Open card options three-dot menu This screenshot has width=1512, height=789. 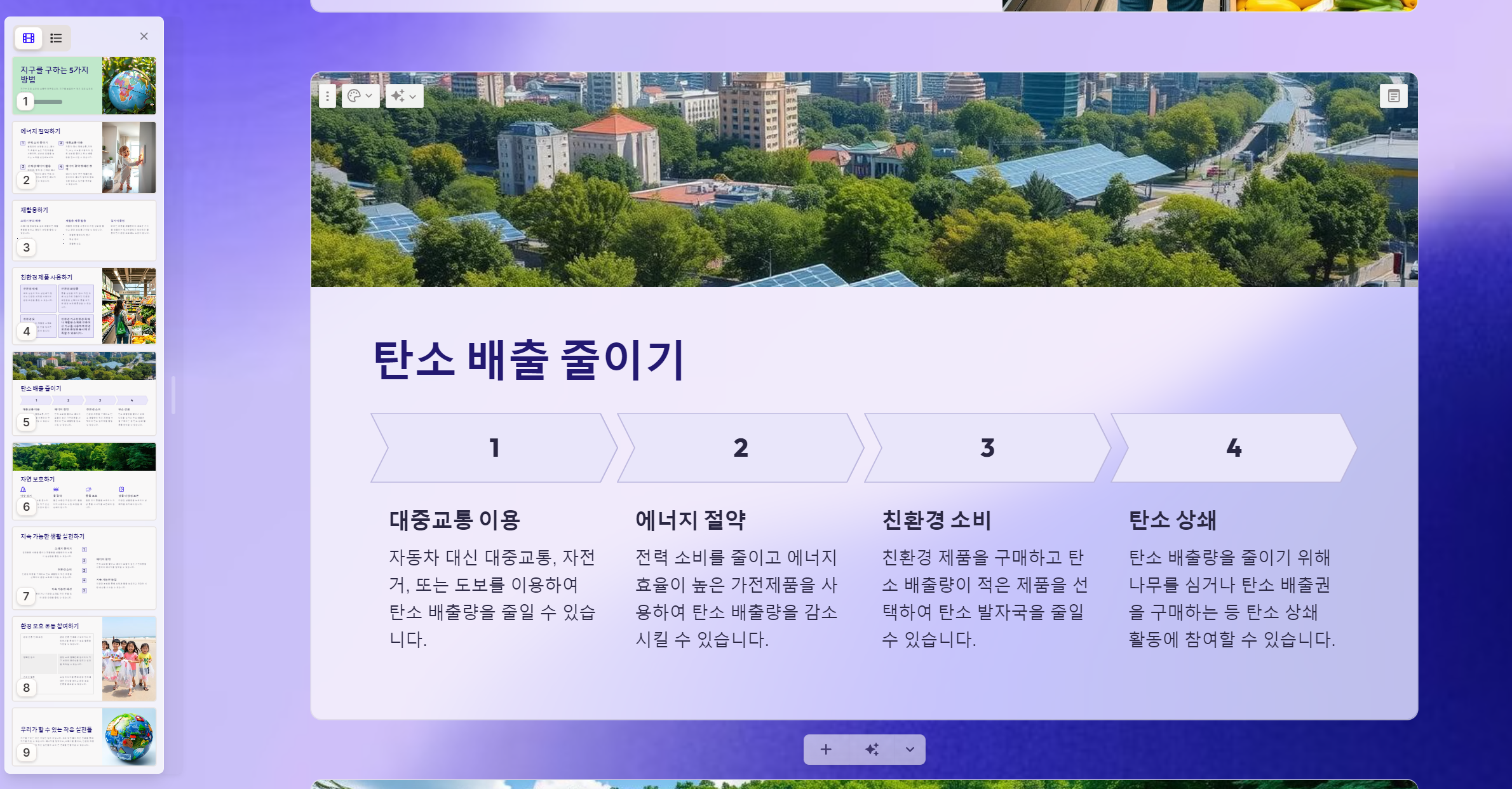[327, 96]
